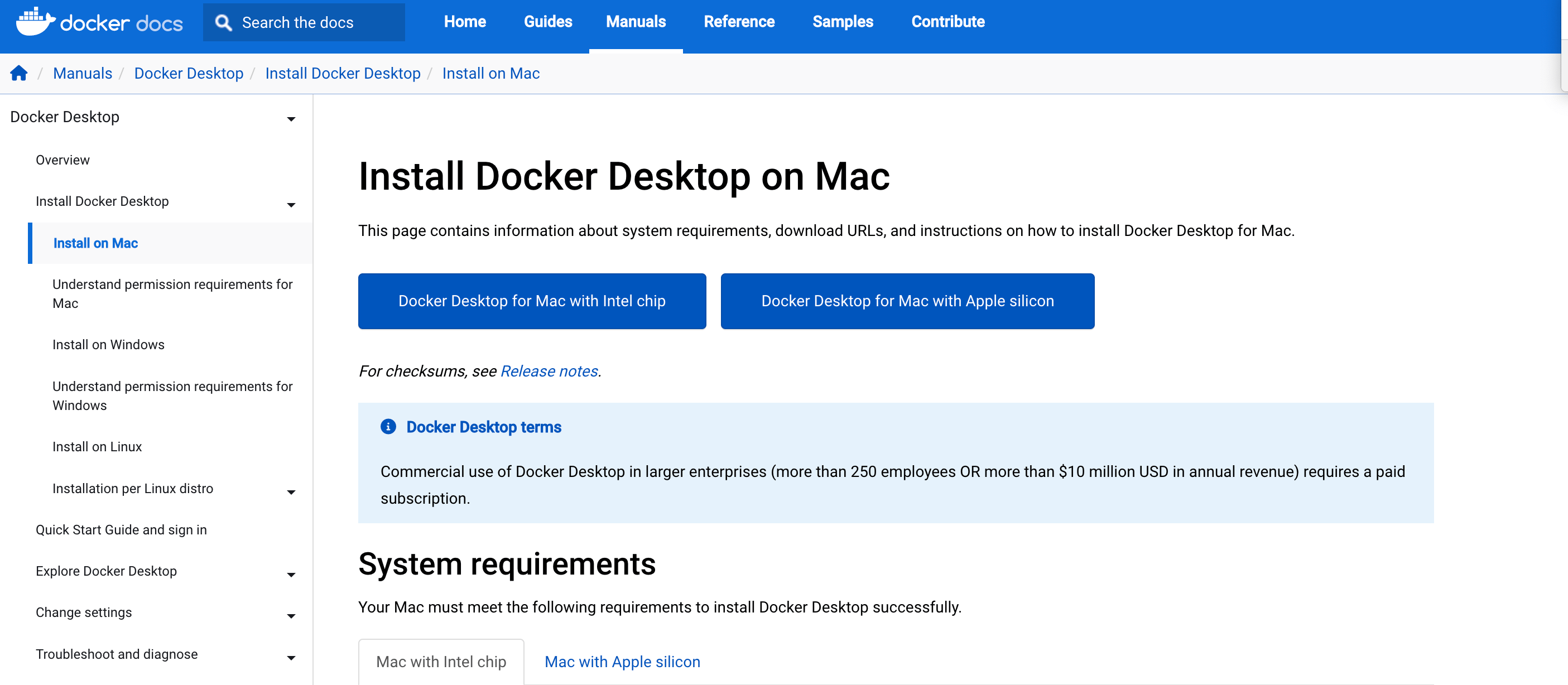
Task: Open the Guides nav item
Action: (x=548, y=22)
